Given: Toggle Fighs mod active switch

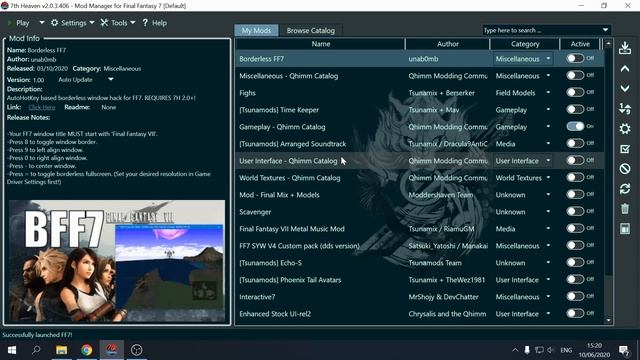Looking at the screenshot, I should pyautogui.click(x=575, y=93).
